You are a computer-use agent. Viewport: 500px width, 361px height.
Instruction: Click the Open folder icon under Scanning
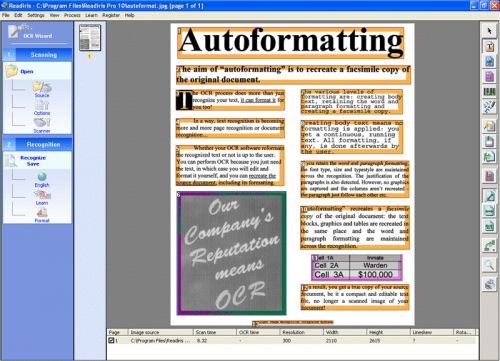coord(12,71)
